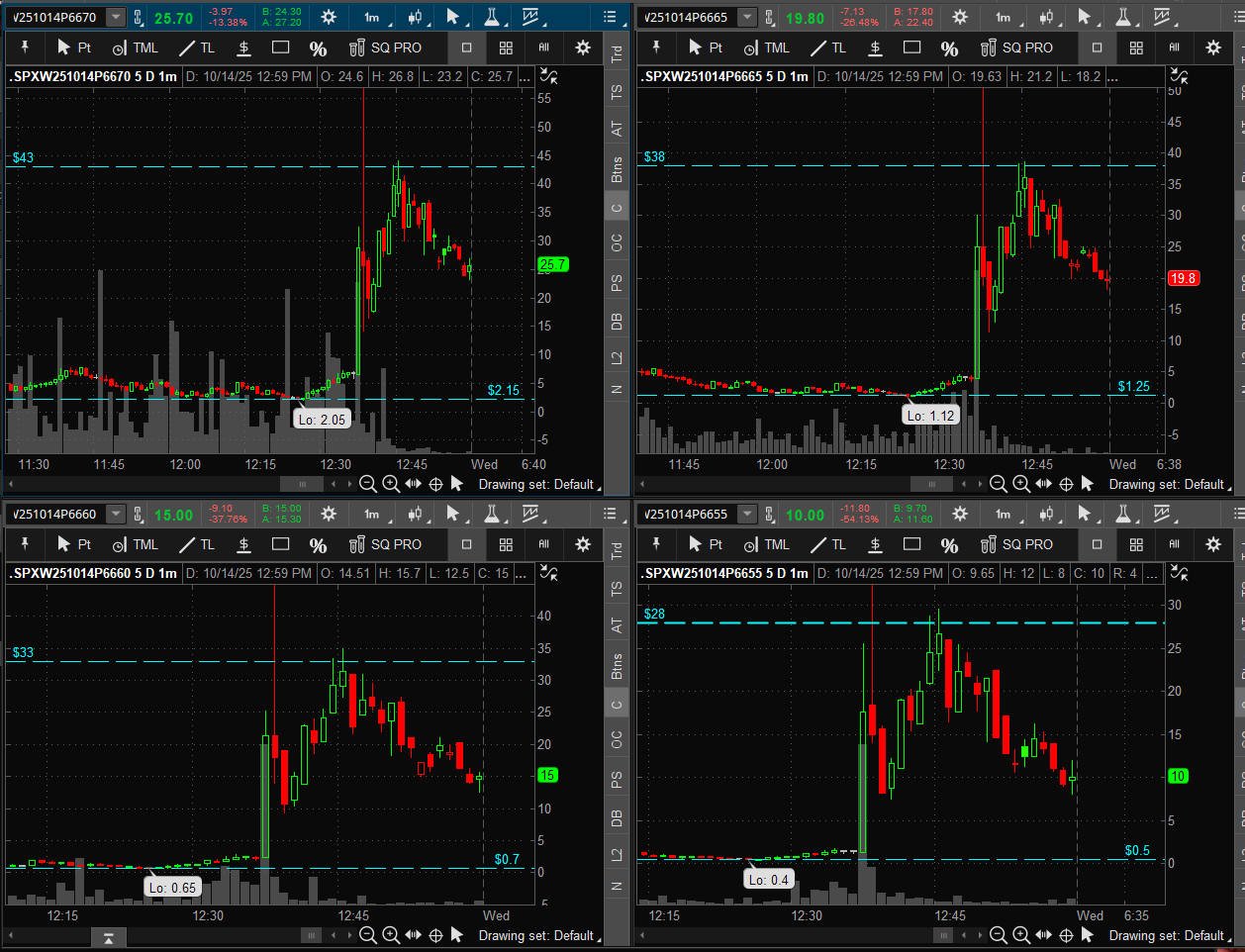Pick the rectangle drawing tool in P6655 chart

(911, 544)
